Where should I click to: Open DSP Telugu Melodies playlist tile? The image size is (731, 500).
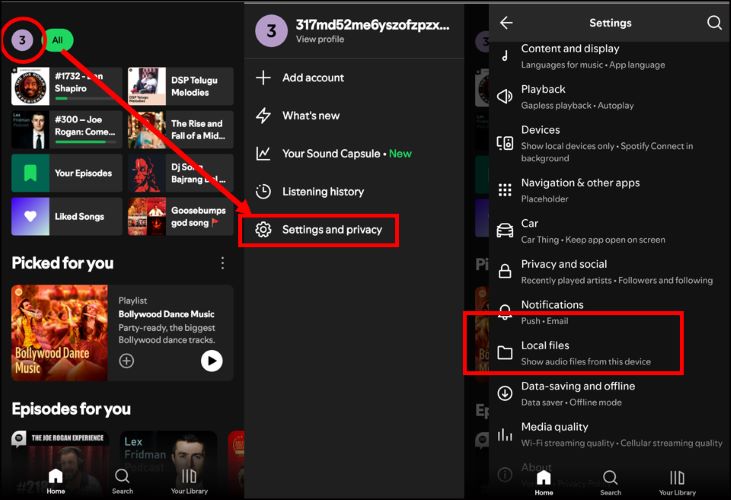(x=180, y=86)
